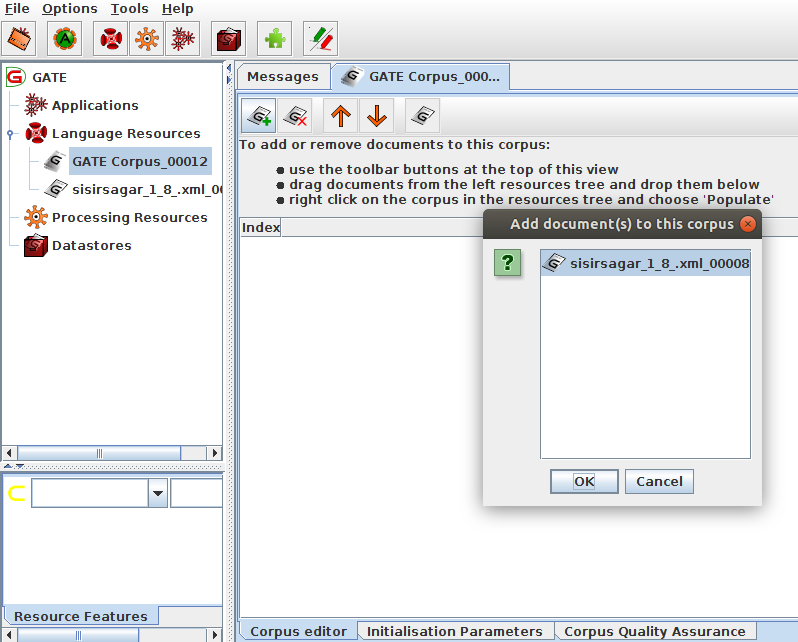Move document up with orange arrow
This screenshot has width=798, height=642.
tap(340, 116)
